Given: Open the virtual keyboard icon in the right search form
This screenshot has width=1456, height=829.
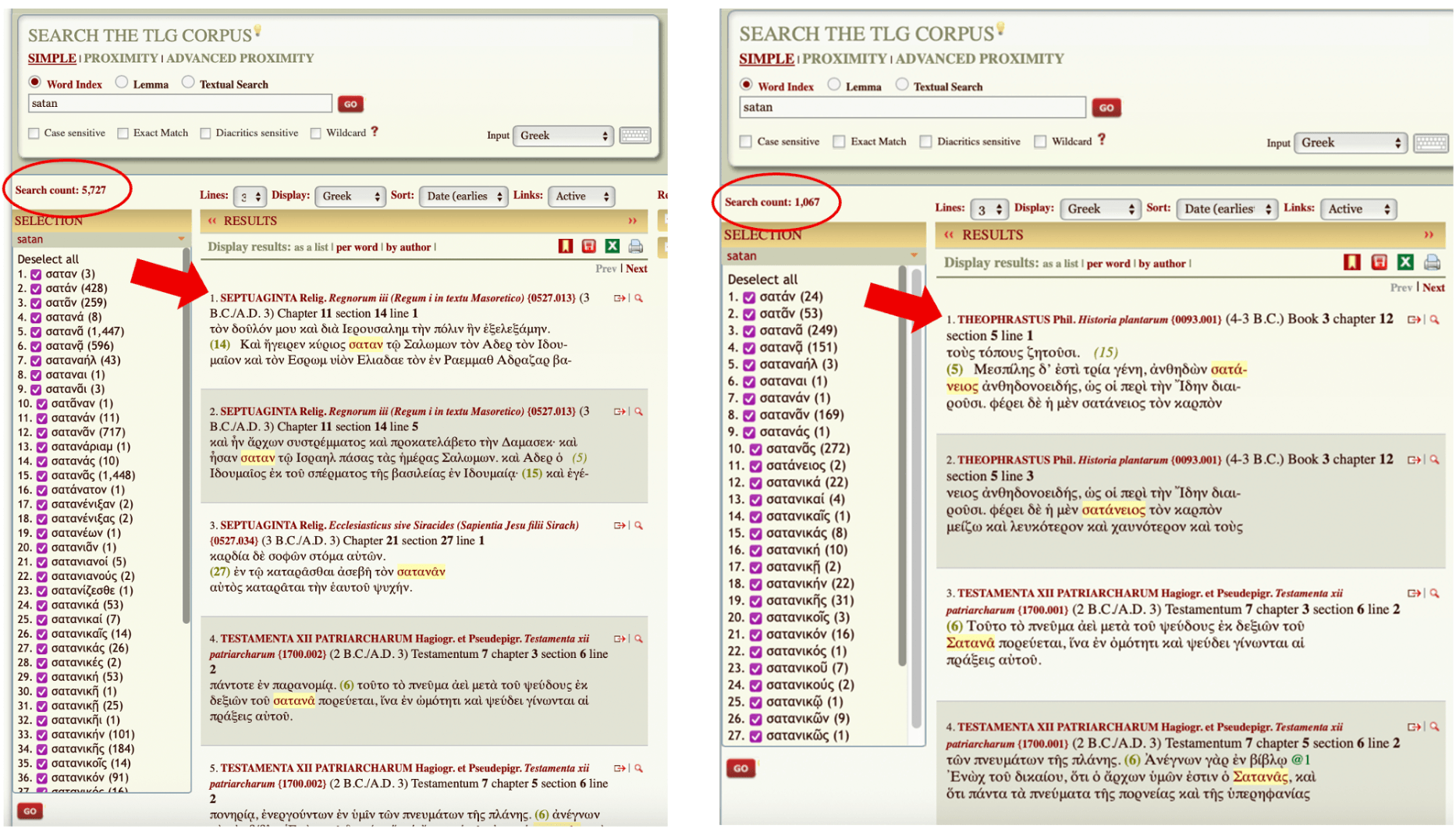Looking at the screenshot, I should [x=1431, y=143].
